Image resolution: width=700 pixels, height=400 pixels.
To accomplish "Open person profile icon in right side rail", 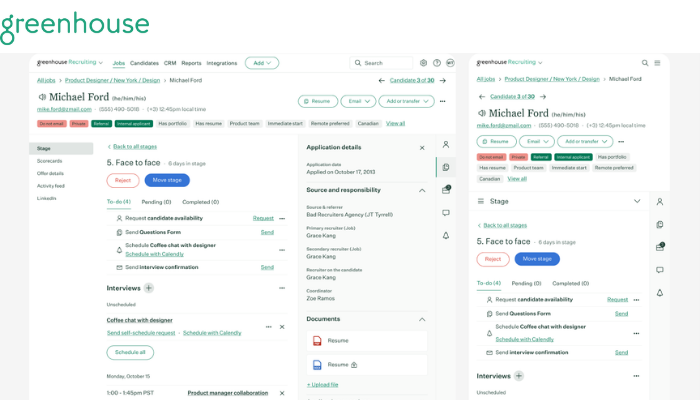I will pyautogui.click(x=660, y=202).
